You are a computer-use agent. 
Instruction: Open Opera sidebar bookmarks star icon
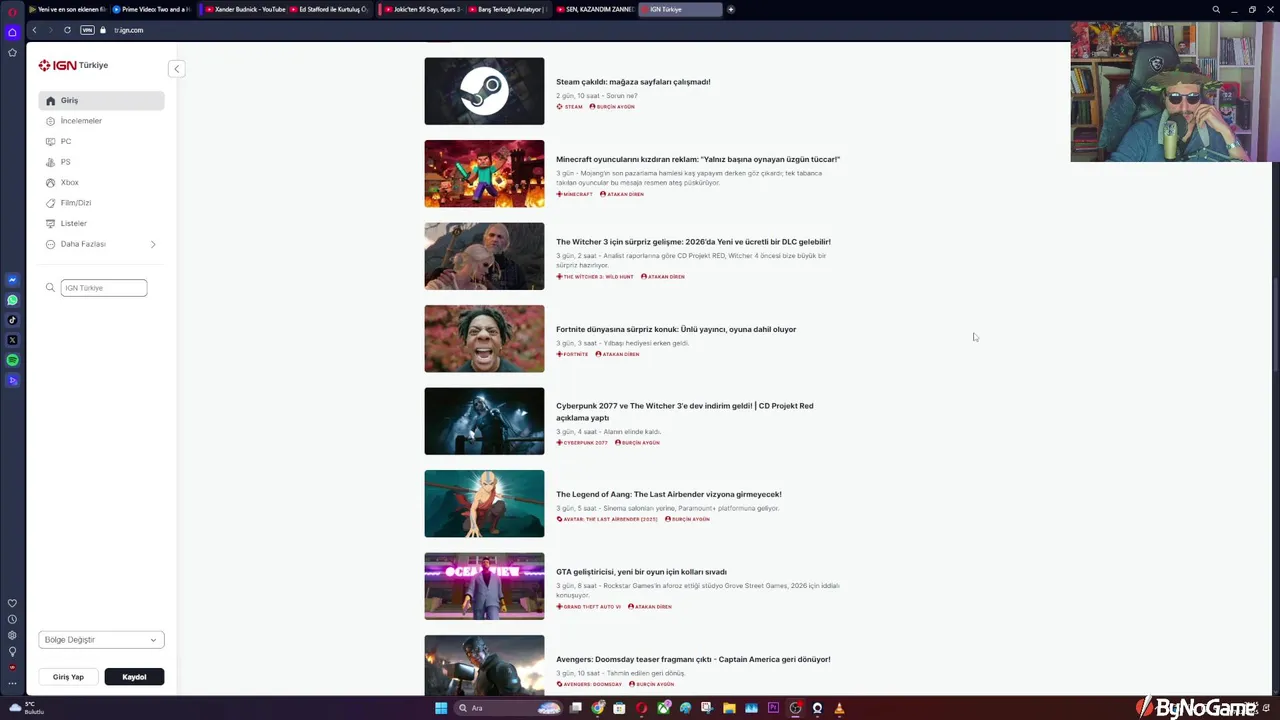(x=12, y=52)
